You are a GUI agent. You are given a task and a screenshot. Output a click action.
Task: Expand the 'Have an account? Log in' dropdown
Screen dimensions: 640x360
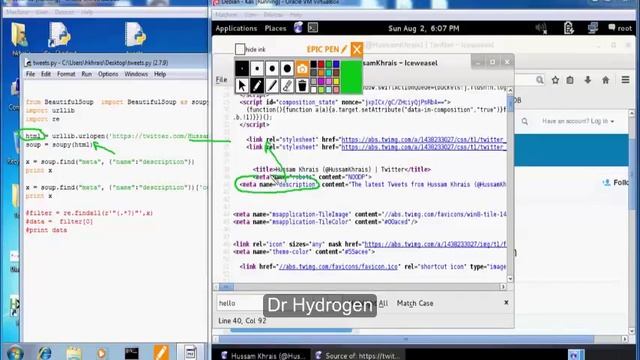tap(578, 121)
